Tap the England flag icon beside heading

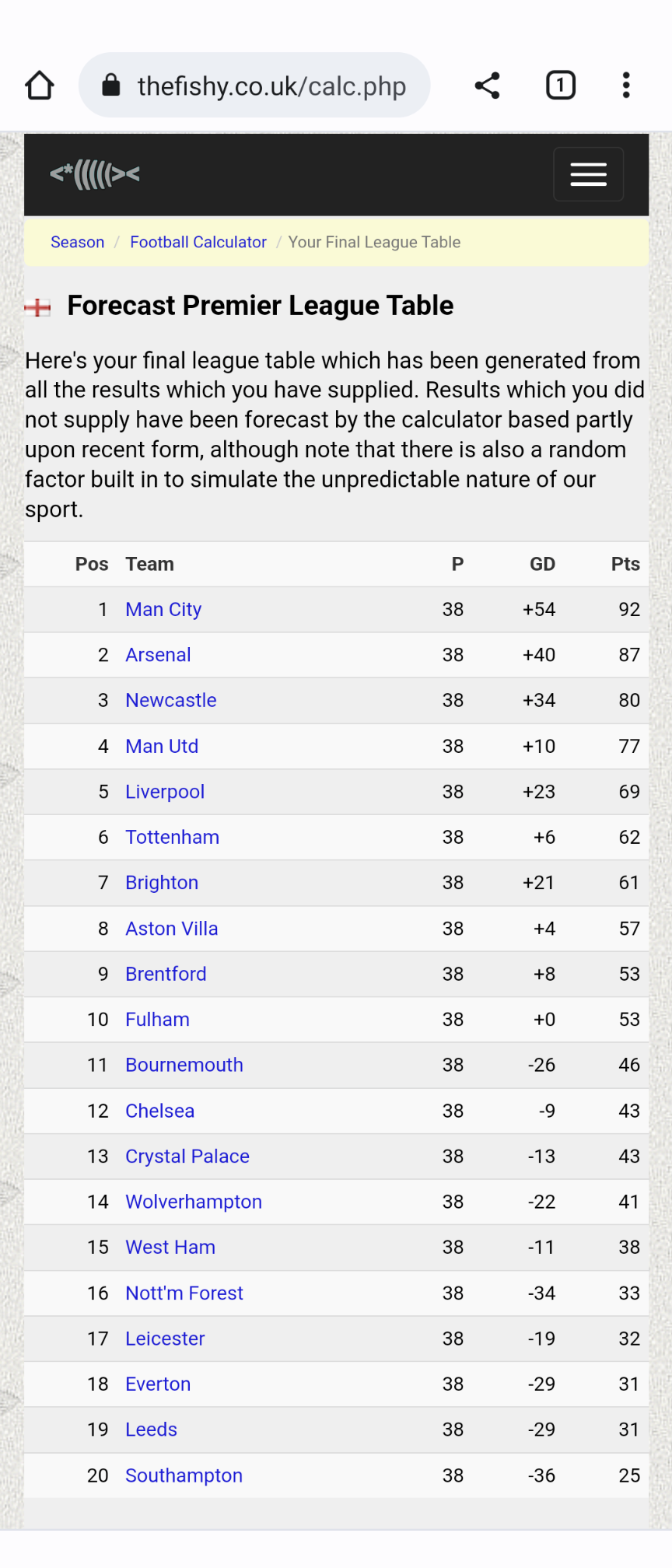tap(37, 307)
